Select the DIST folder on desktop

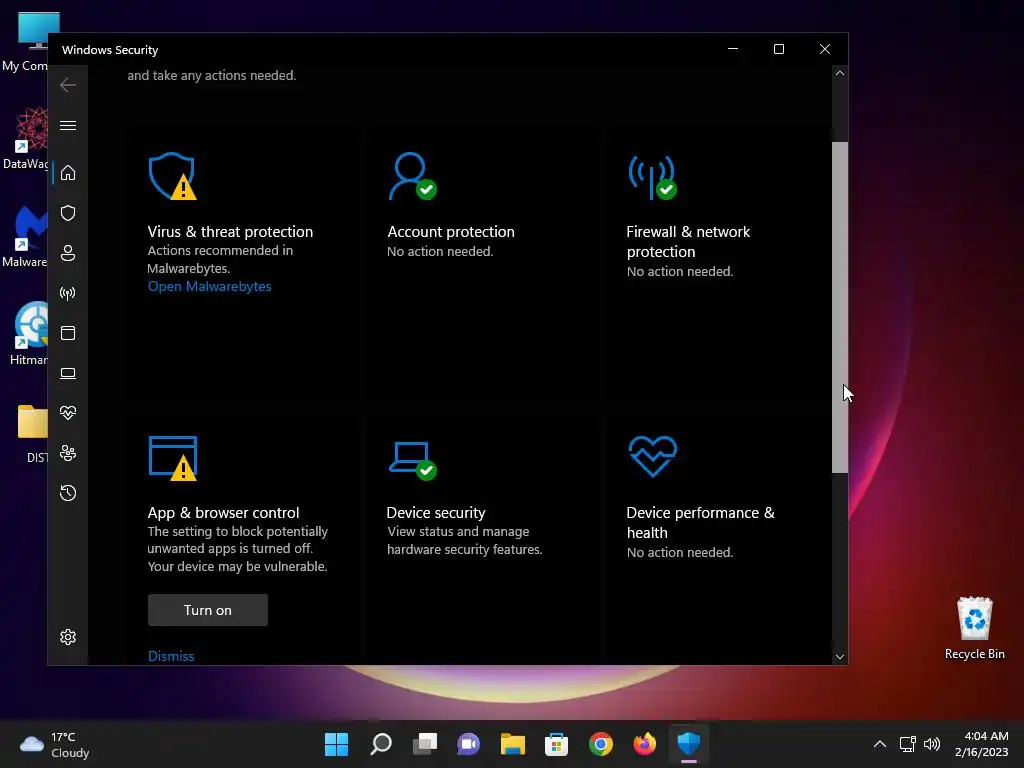point(34,434)
